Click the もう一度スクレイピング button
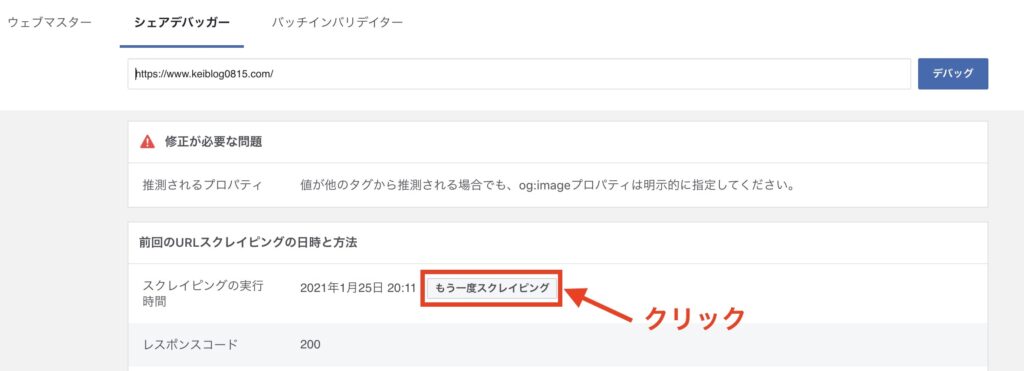 [x=492, y=288]
